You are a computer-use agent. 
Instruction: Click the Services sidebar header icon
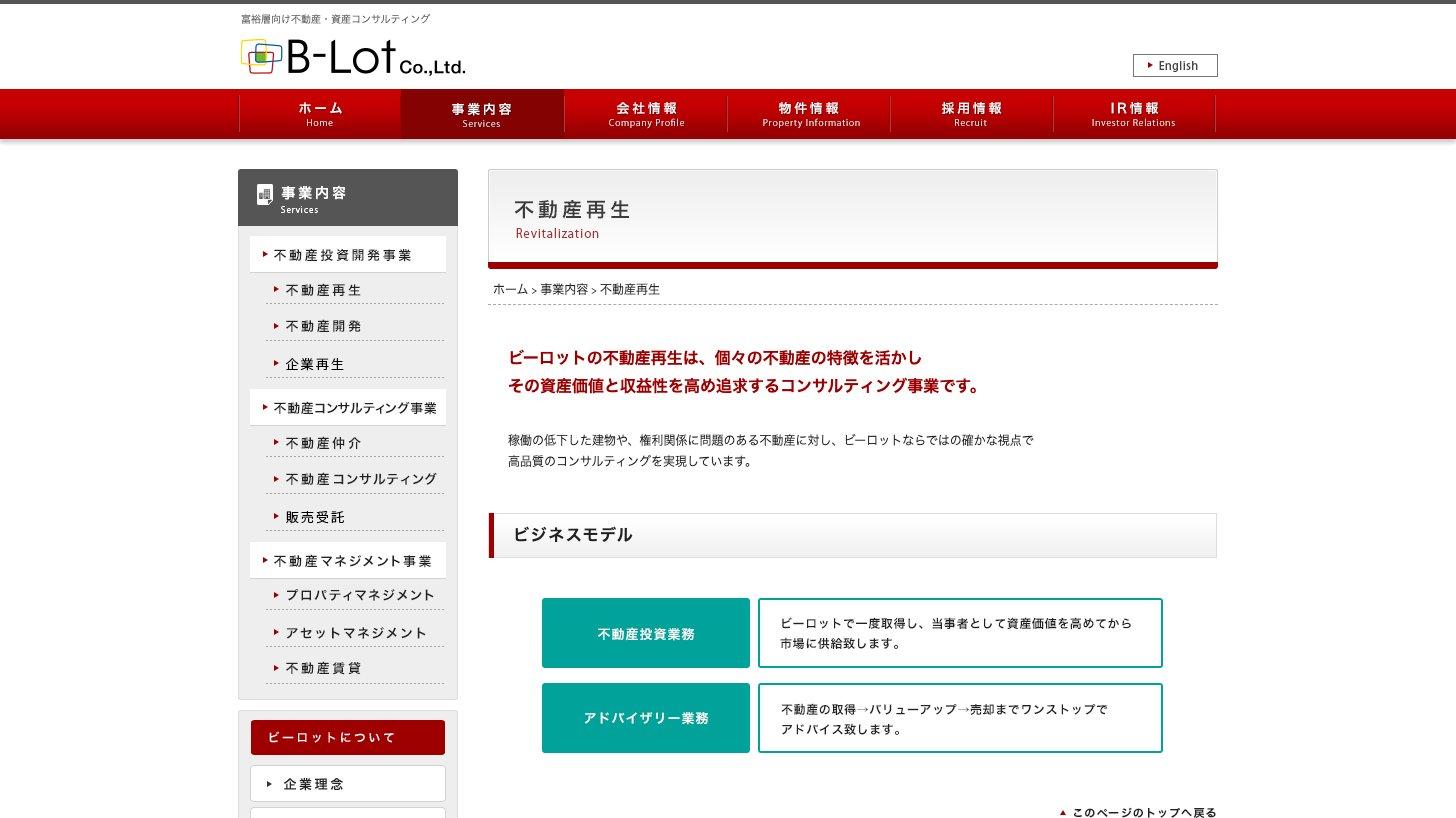(265, 194)
